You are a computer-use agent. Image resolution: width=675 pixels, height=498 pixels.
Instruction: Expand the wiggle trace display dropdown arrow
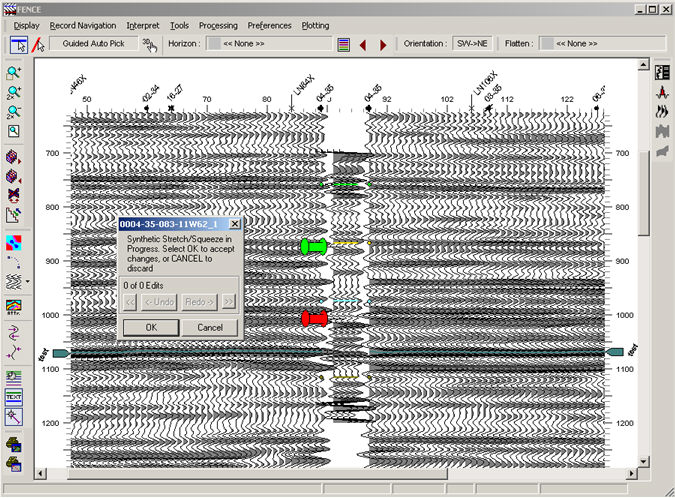click(28, 281)
